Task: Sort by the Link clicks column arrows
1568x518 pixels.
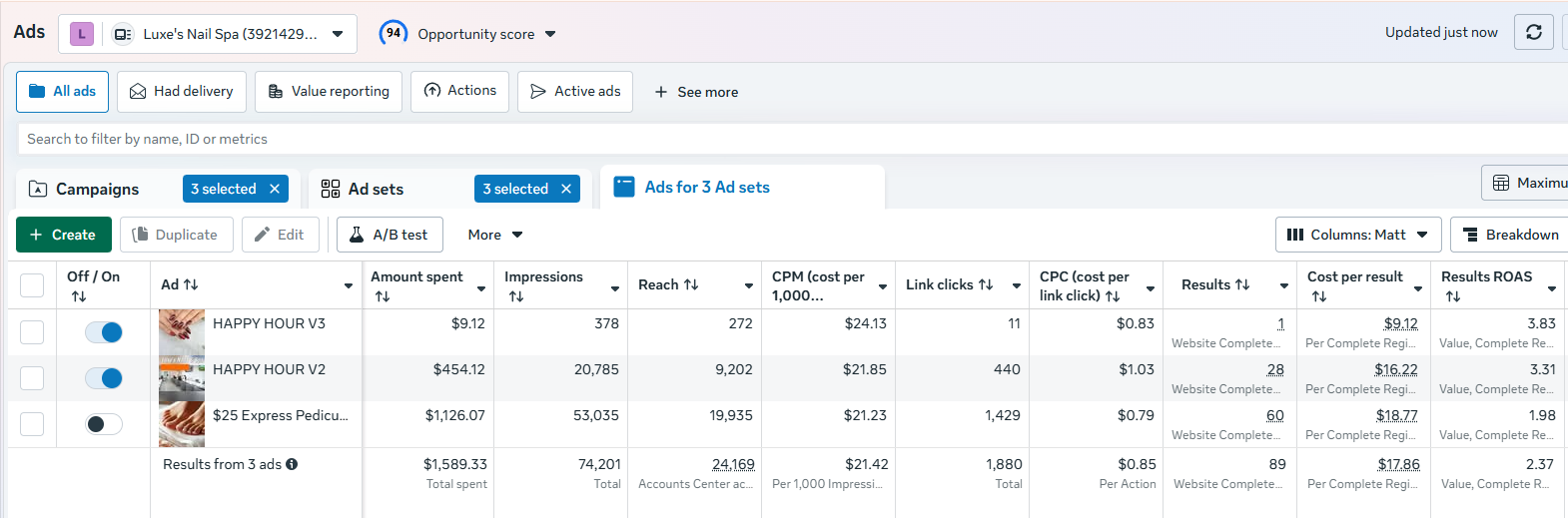Action: coord(986,285)
